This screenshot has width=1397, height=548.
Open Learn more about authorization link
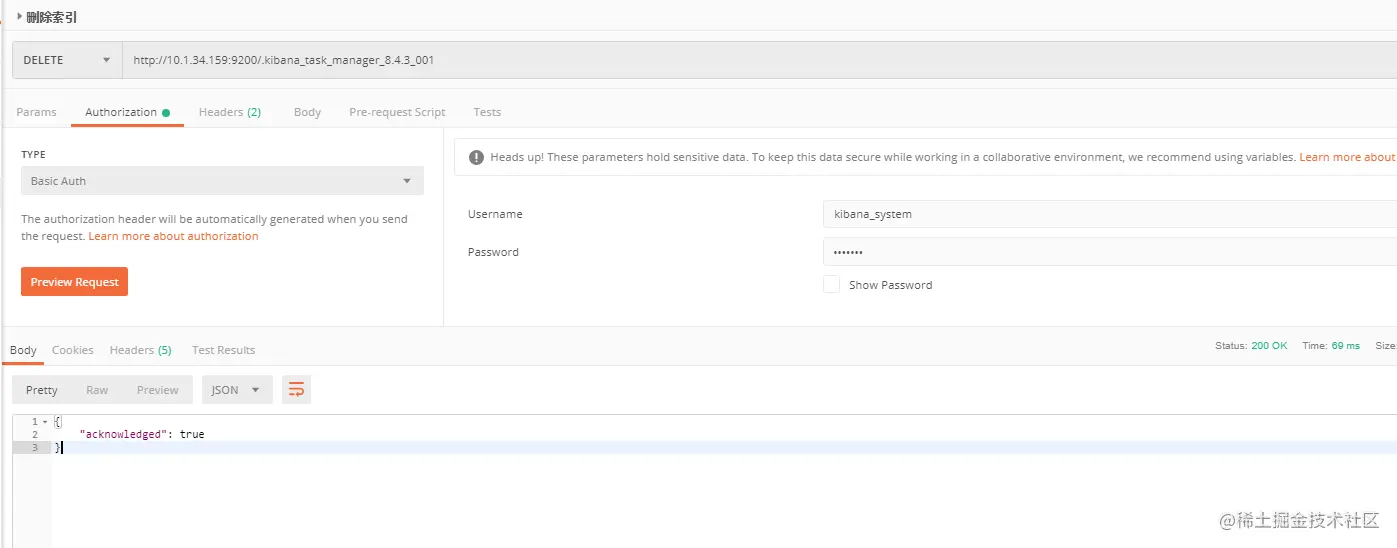pos(173,236)
